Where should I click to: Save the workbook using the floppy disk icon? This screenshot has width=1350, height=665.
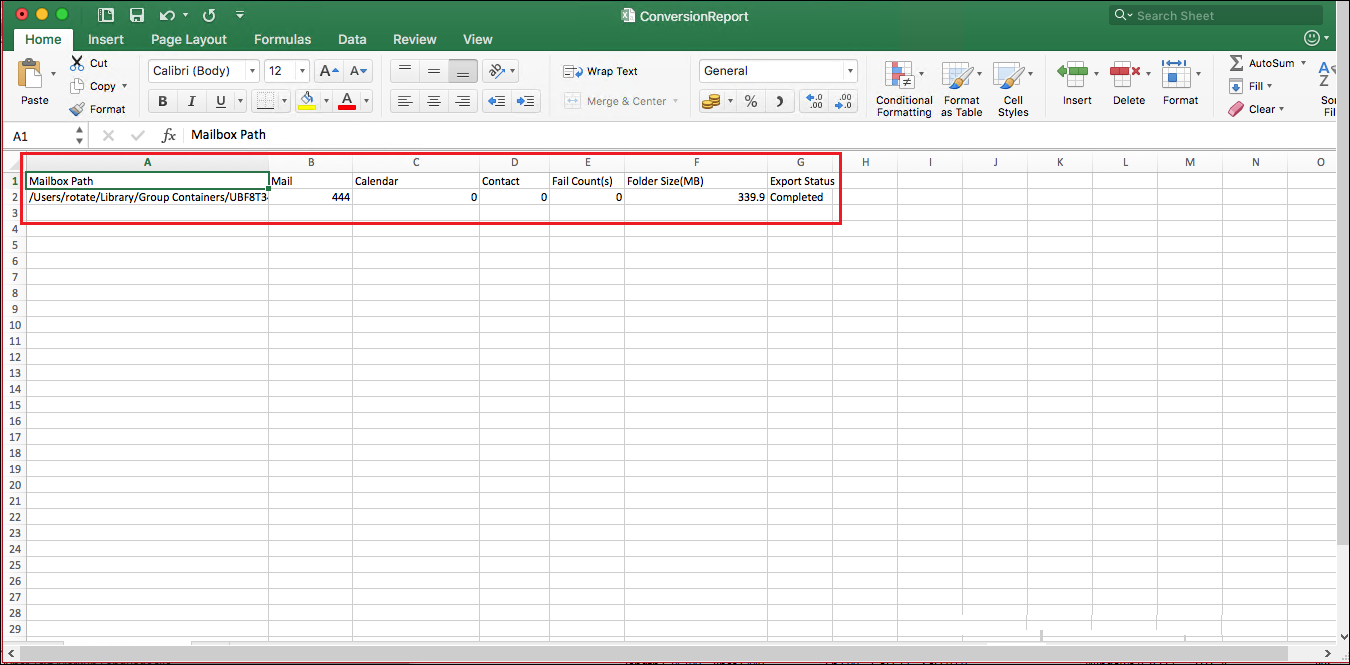click(x=137, y=16)
